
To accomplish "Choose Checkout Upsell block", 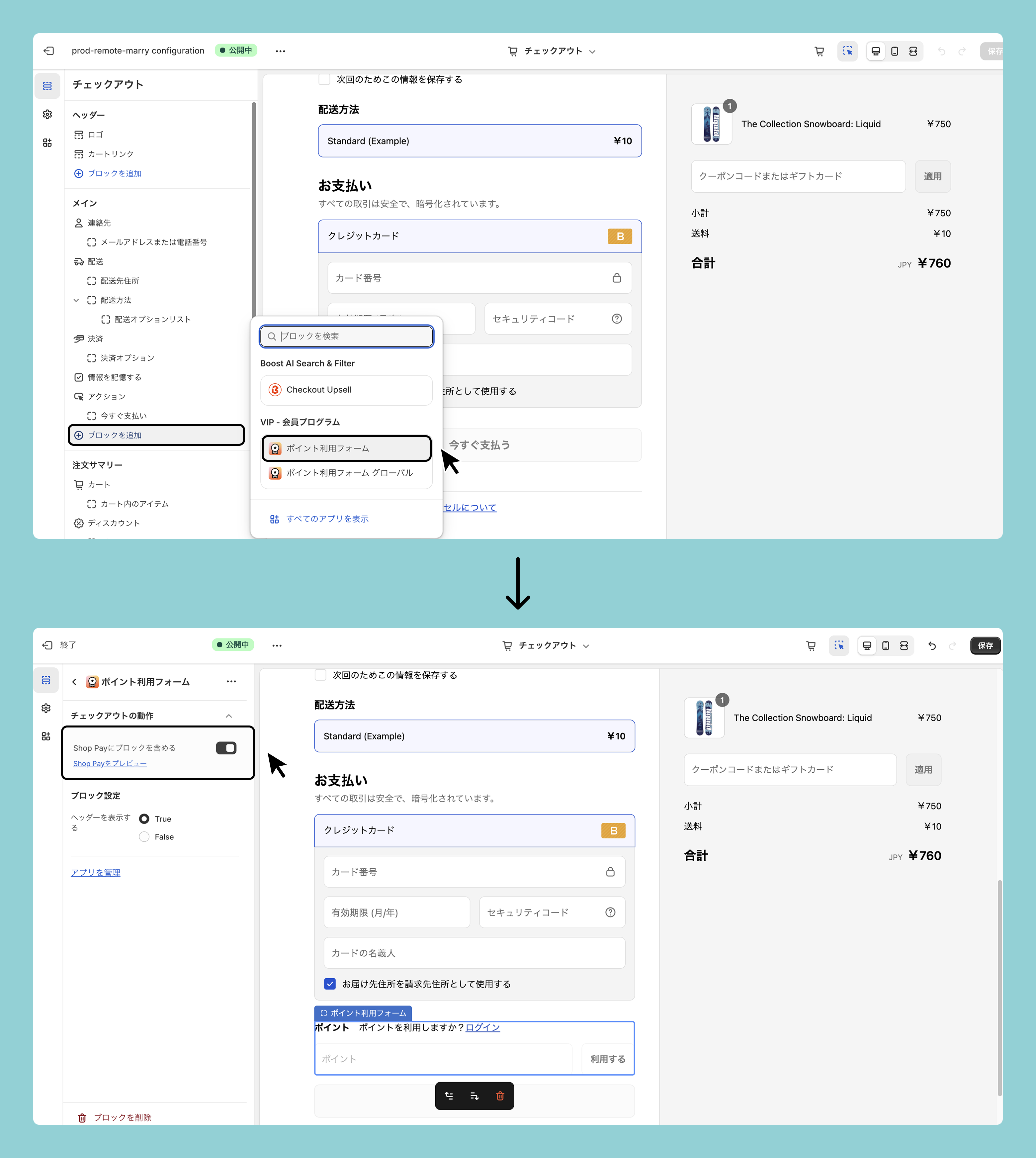I will [347, 390].
